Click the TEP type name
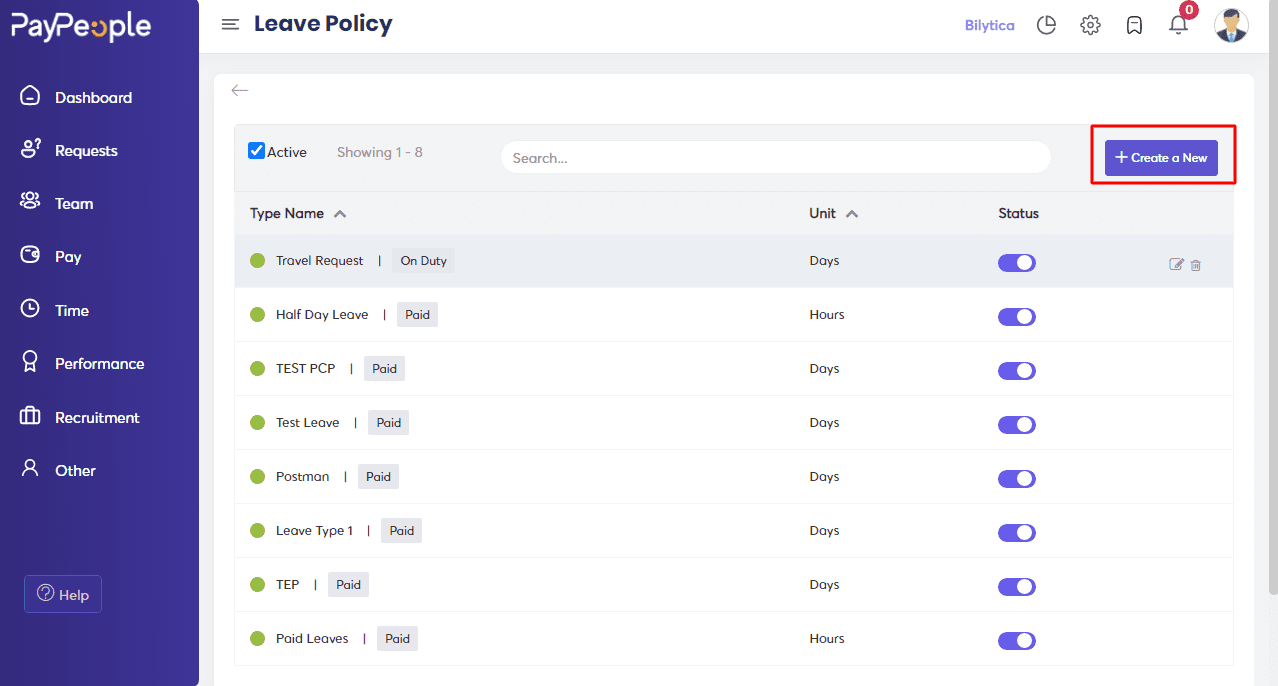This screenshot has height=686, width=1278. [287, 585]
